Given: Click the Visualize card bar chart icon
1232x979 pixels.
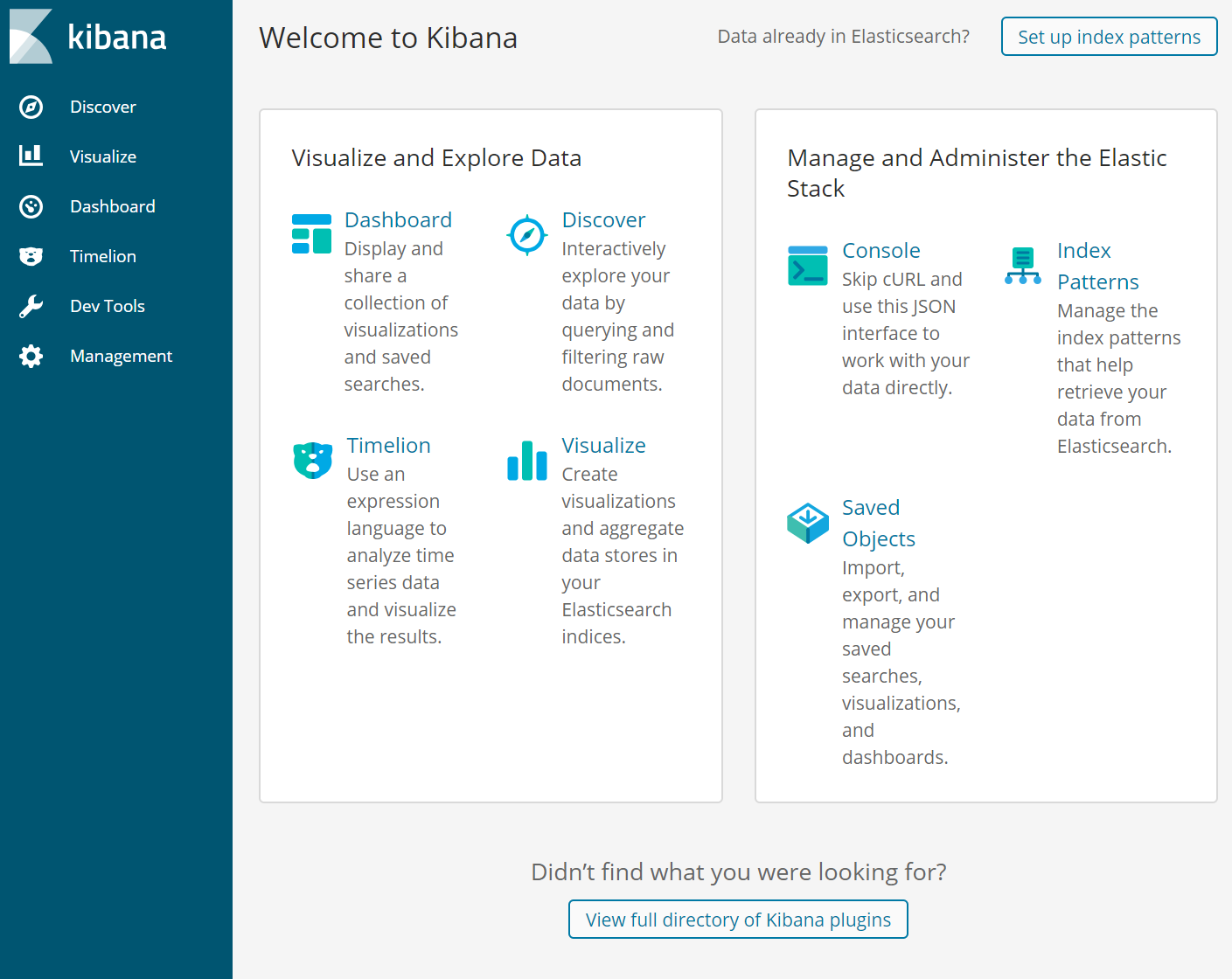Looking at the screenshot, I should [527, 461].
